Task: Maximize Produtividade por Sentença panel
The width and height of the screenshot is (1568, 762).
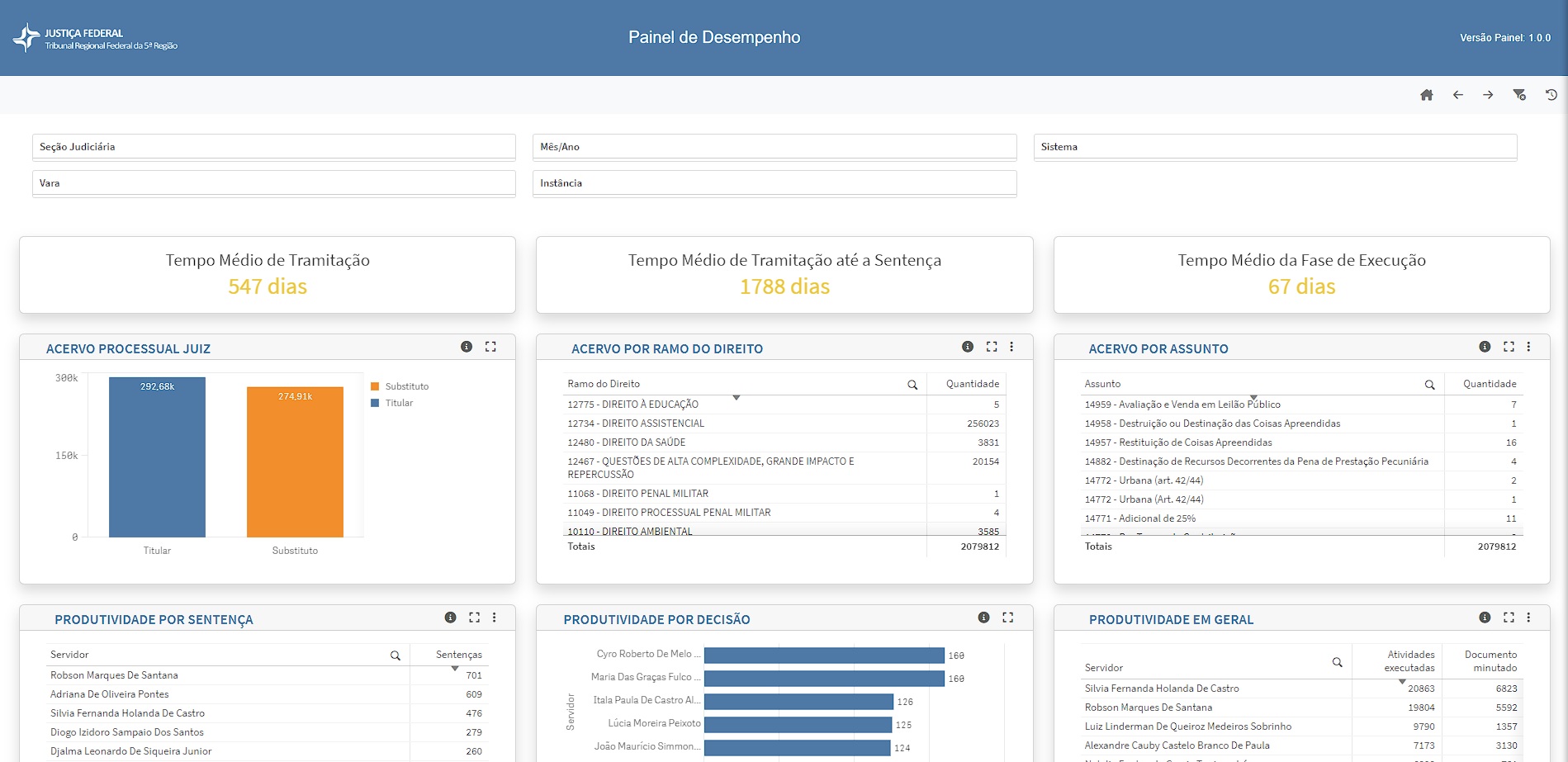Action: [474, 618]
